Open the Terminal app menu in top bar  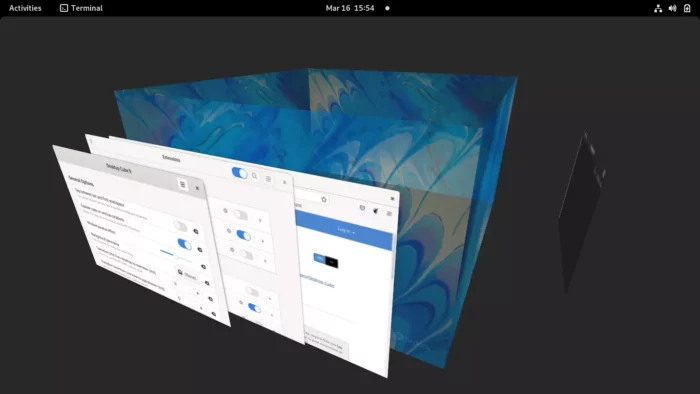click(81, 8)
